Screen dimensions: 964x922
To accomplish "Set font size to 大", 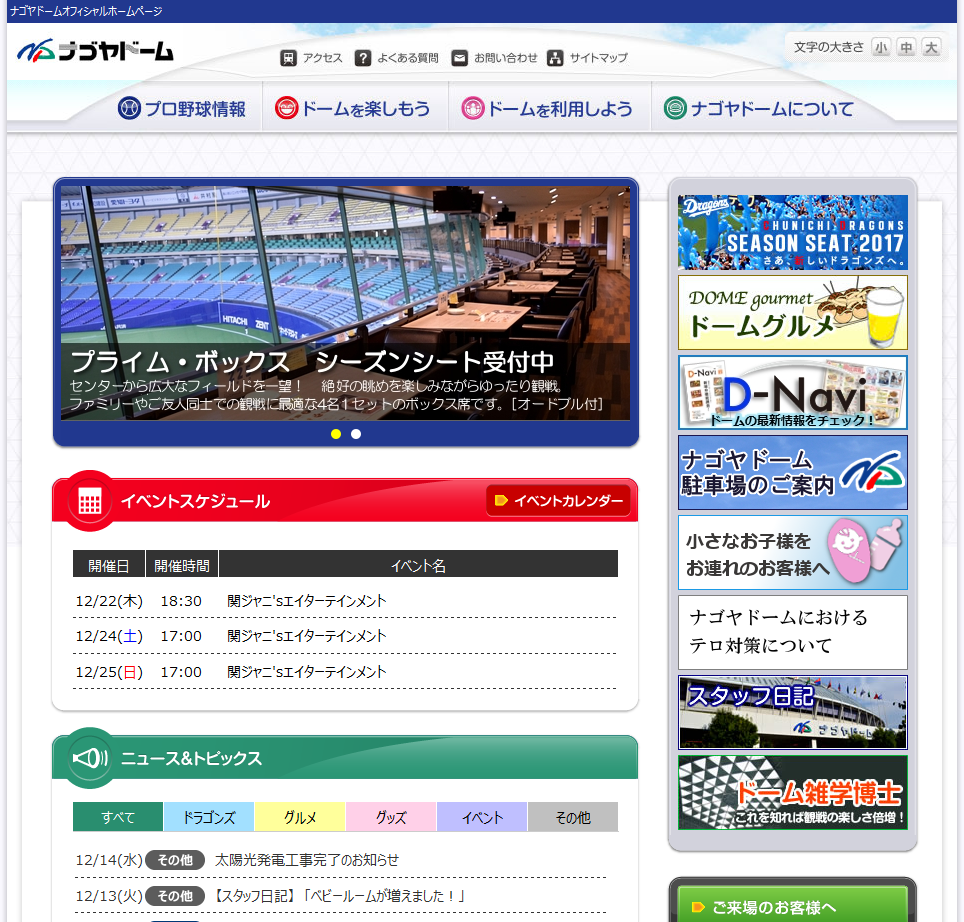I will 931,47.
